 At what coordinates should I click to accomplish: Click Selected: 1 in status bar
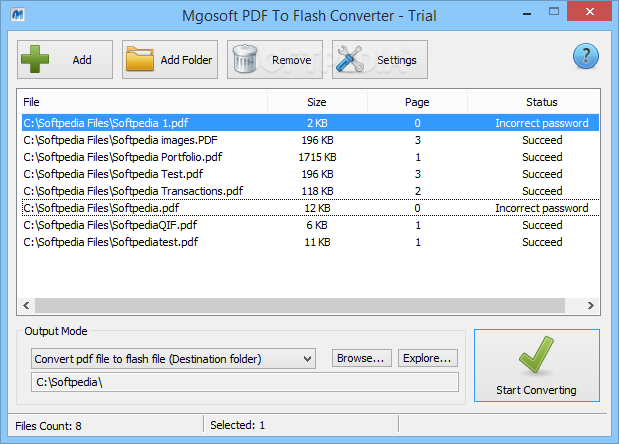(x=238, y=425)
